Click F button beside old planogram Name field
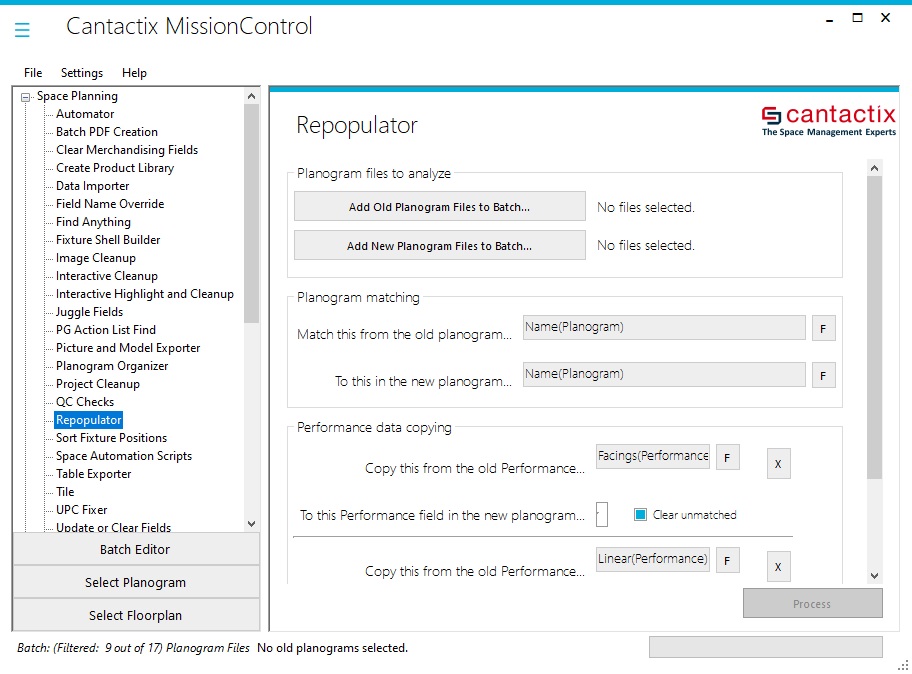This screenshot has height=674, width=912. point(823,328)
